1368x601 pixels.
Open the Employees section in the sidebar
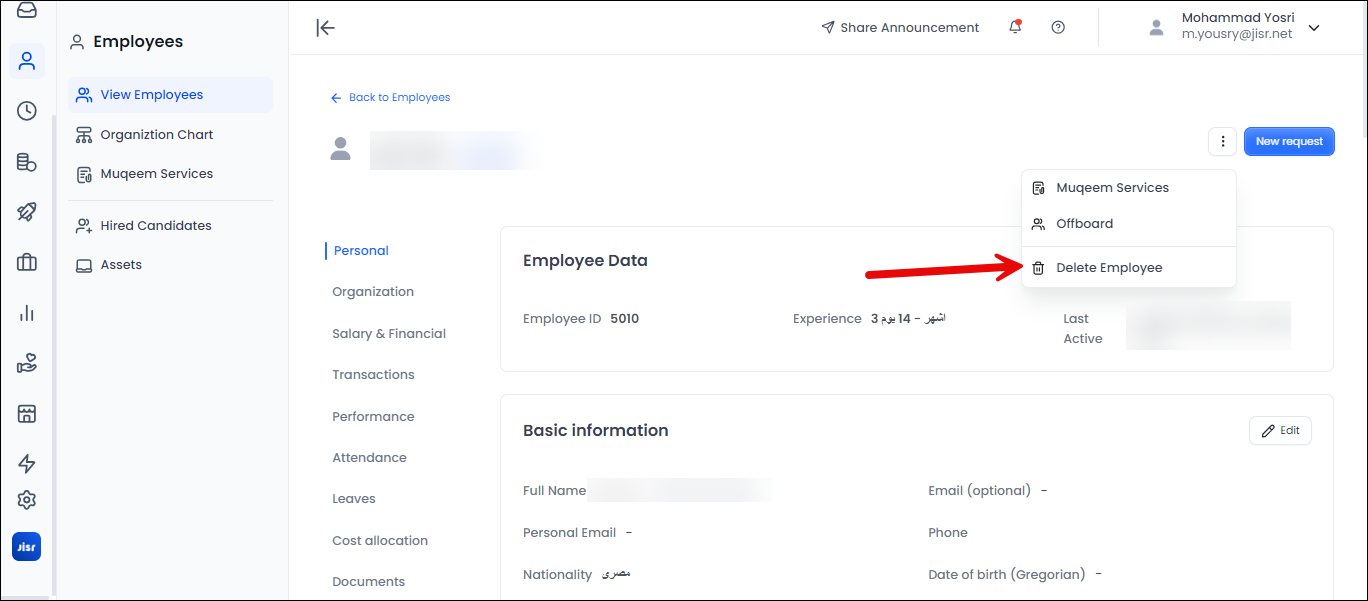point(27,60)
